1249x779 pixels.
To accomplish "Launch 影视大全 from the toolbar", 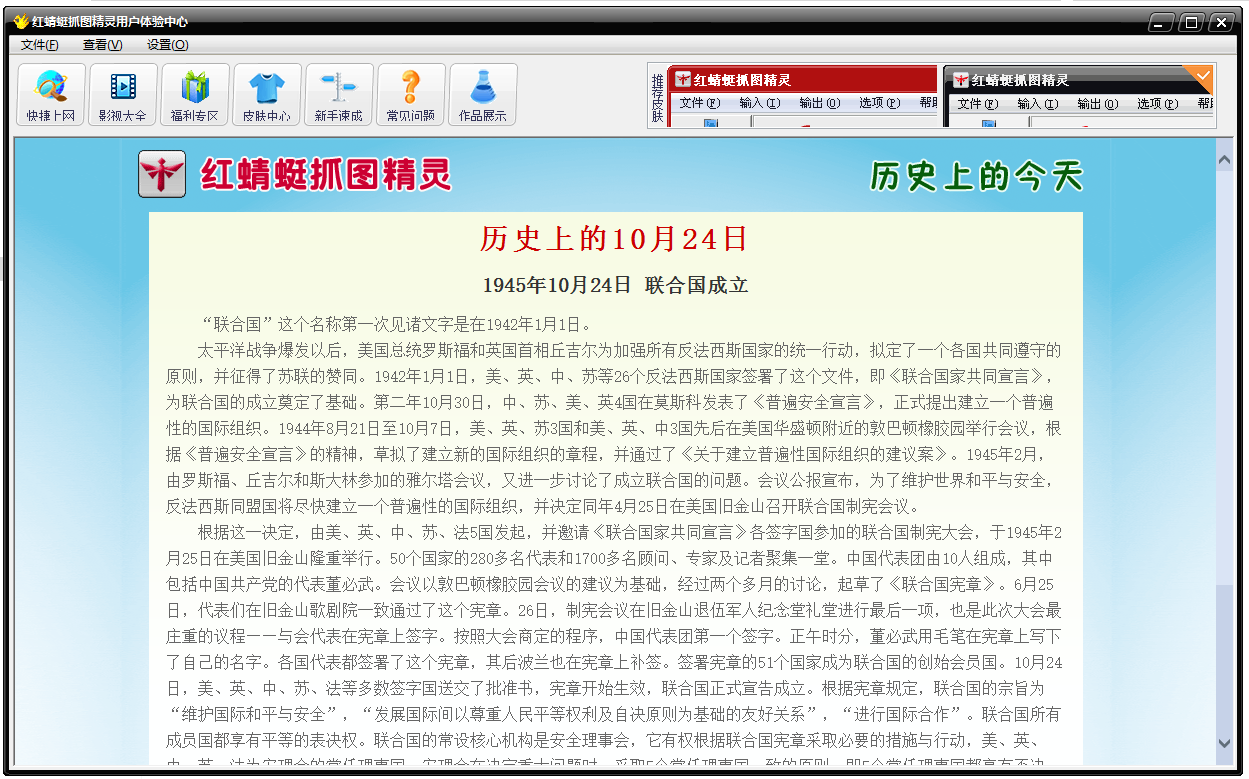I will (x=122, y=94).
